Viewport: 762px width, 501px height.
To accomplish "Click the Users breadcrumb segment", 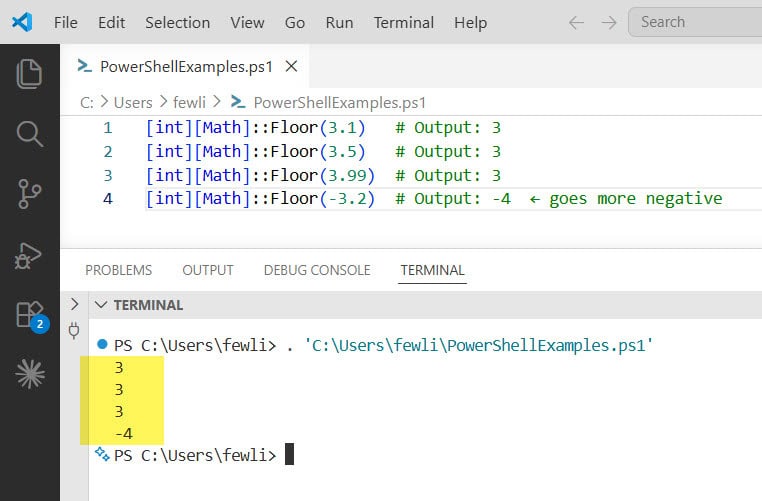I will tap(133, 103).
